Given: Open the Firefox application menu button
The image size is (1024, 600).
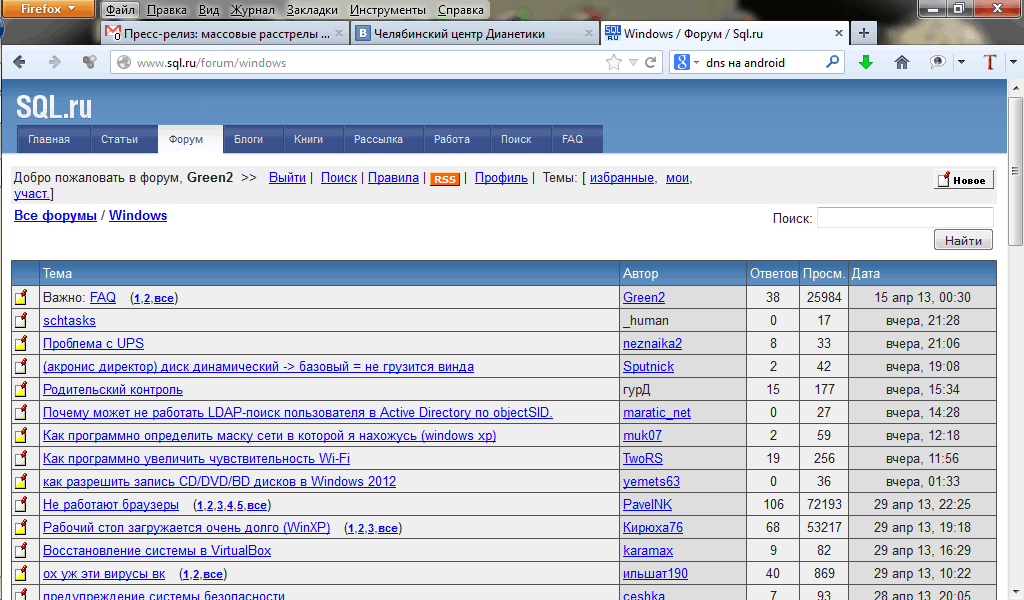Looking at the screenshot, I should pyautogui.click(x=48, y=10).
